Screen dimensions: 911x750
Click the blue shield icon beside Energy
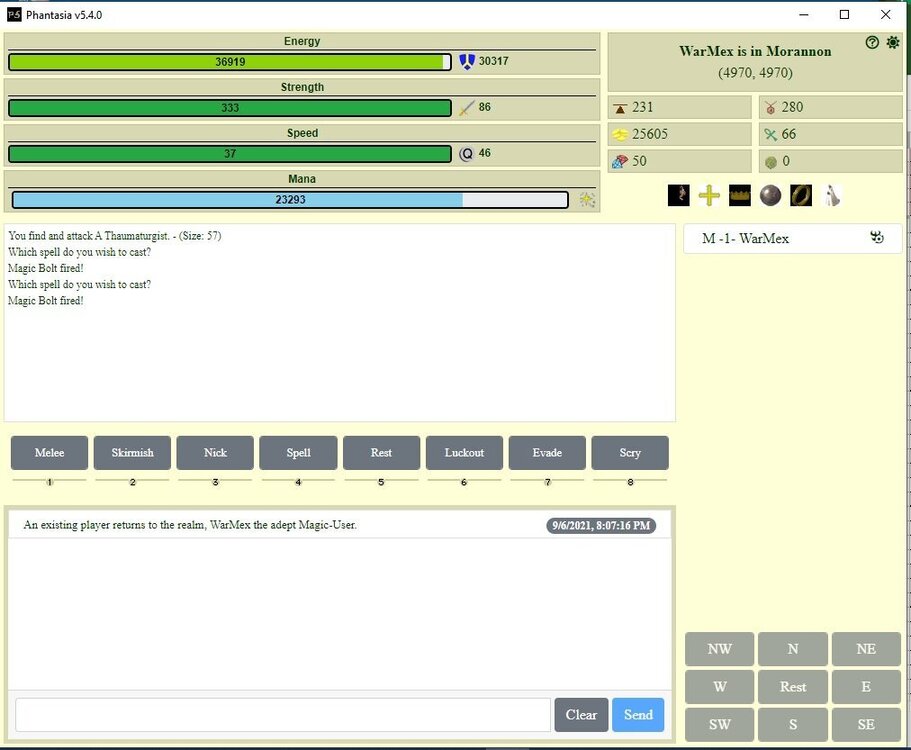pyautogui.click(x=466, y=62)
